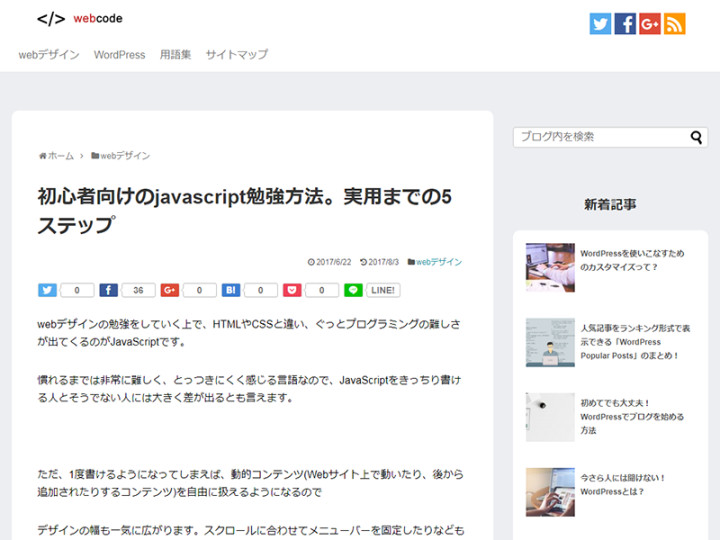Click the Facebook share count 36

[138, 290]
